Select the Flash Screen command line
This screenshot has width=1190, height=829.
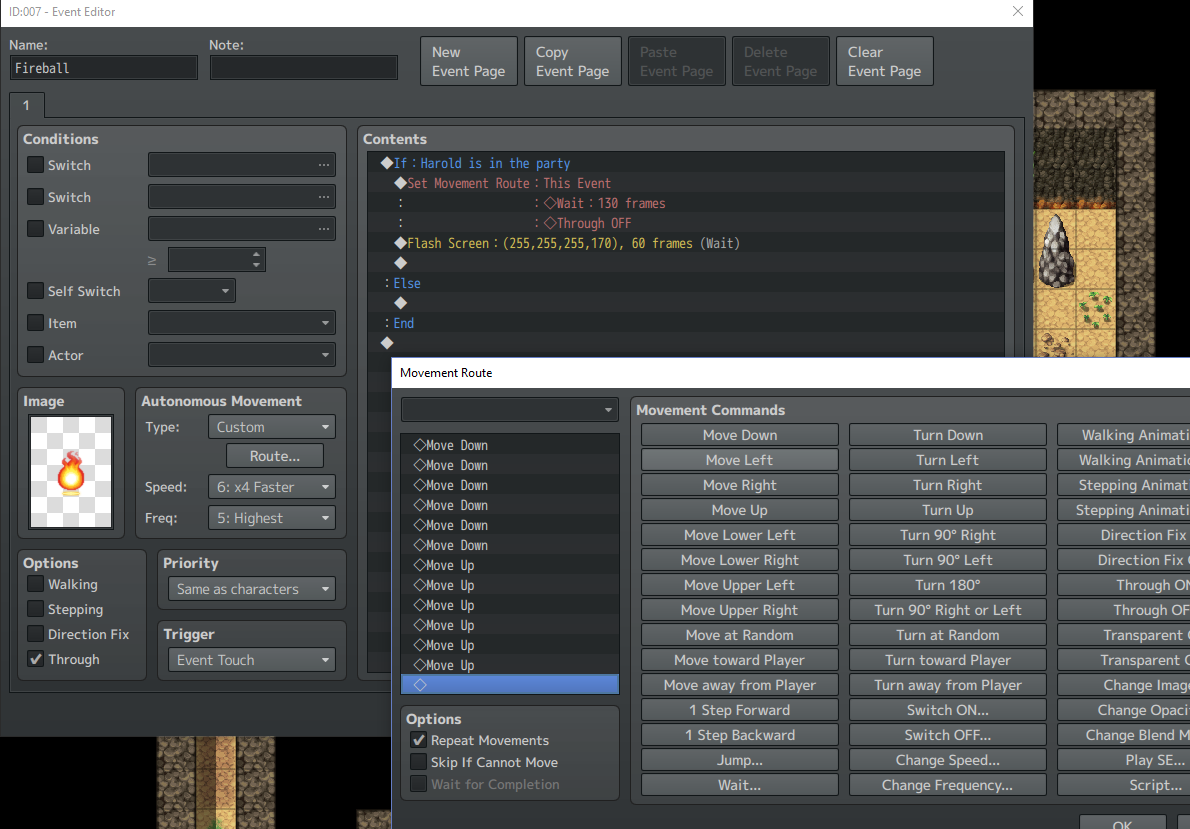tap(686, 243)
